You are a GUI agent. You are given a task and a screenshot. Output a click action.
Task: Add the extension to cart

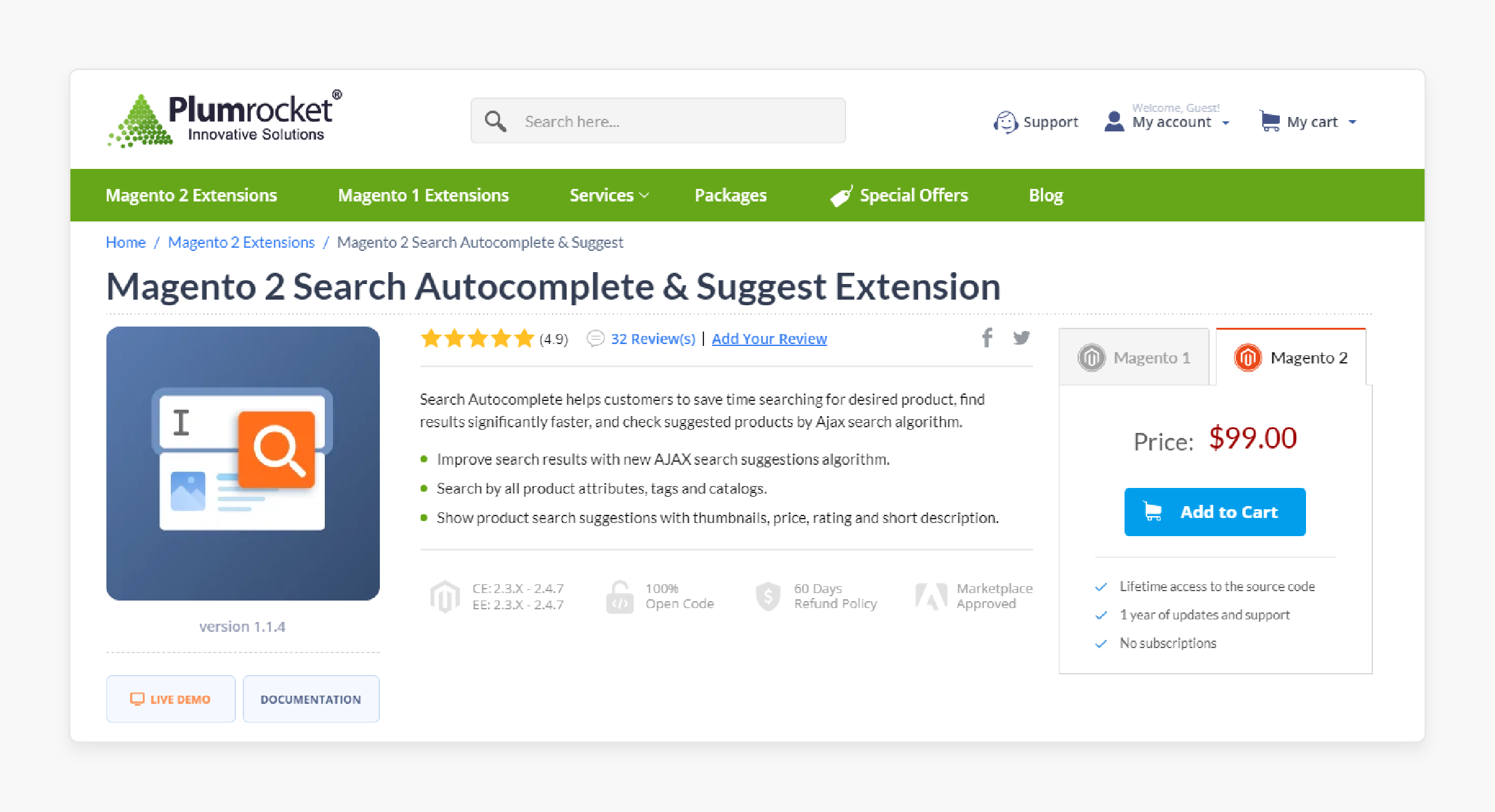1215,512
